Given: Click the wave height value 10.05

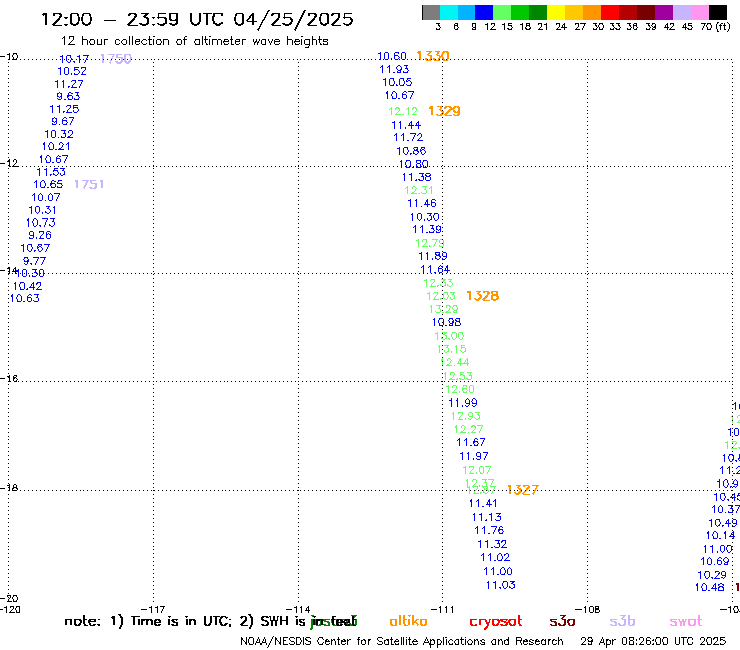Looking at the screenshot, I should pos(397,82).
